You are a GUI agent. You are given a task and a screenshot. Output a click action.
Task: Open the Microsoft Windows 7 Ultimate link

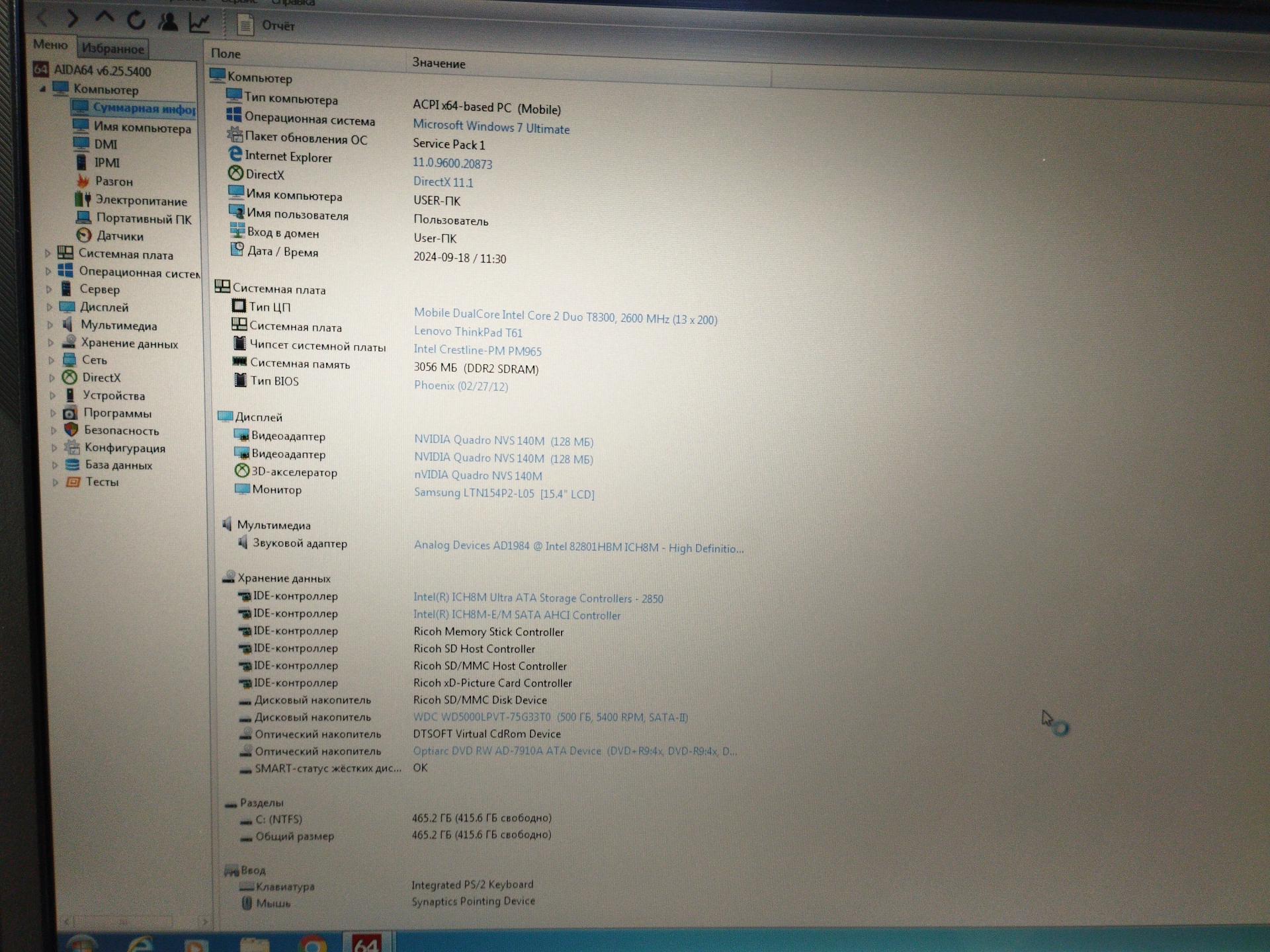coord(491,126)
